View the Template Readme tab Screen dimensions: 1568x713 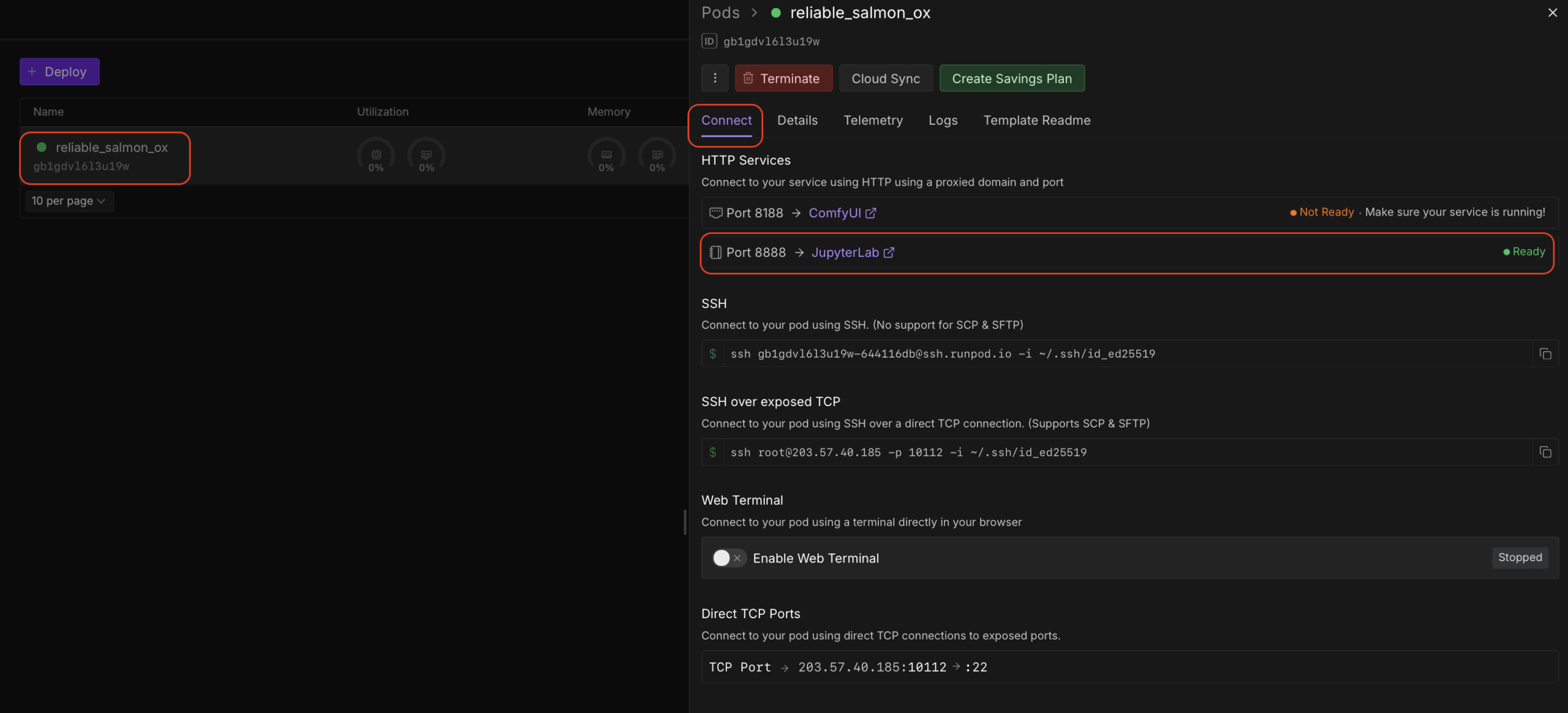click(x=1036, y=120)
